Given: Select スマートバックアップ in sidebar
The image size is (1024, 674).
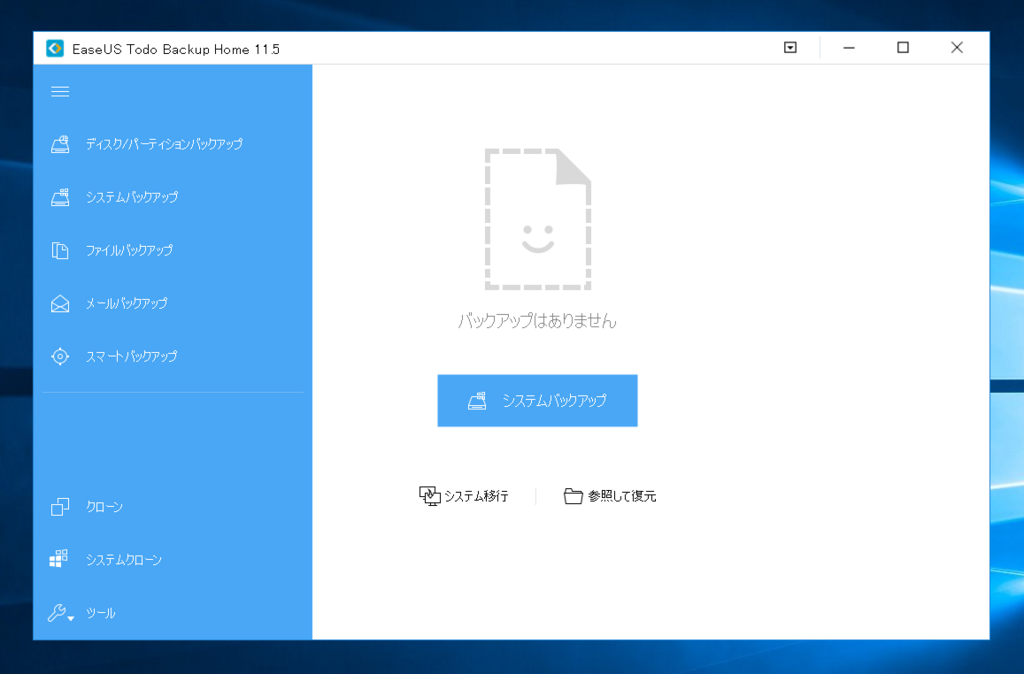Looking at the screenshot, I should click(x=131, y=357).
